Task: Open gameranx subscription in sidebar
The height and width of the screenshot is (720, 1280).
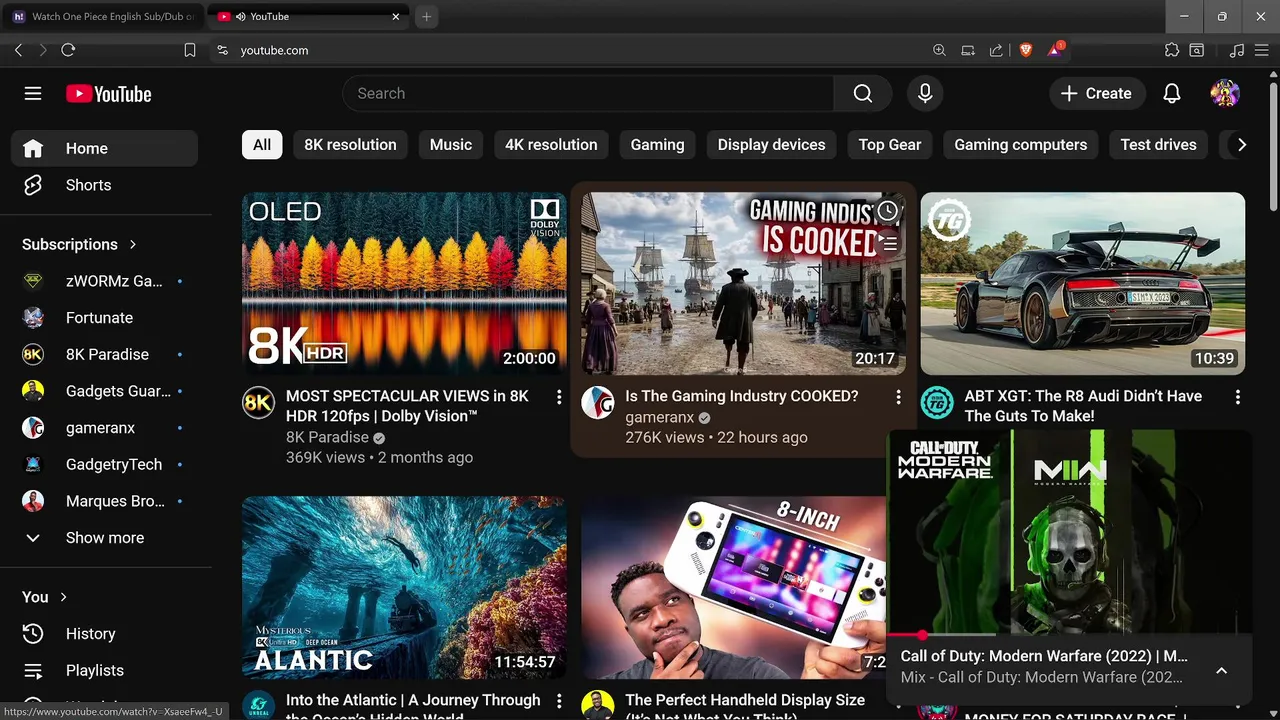Action: 105,428
